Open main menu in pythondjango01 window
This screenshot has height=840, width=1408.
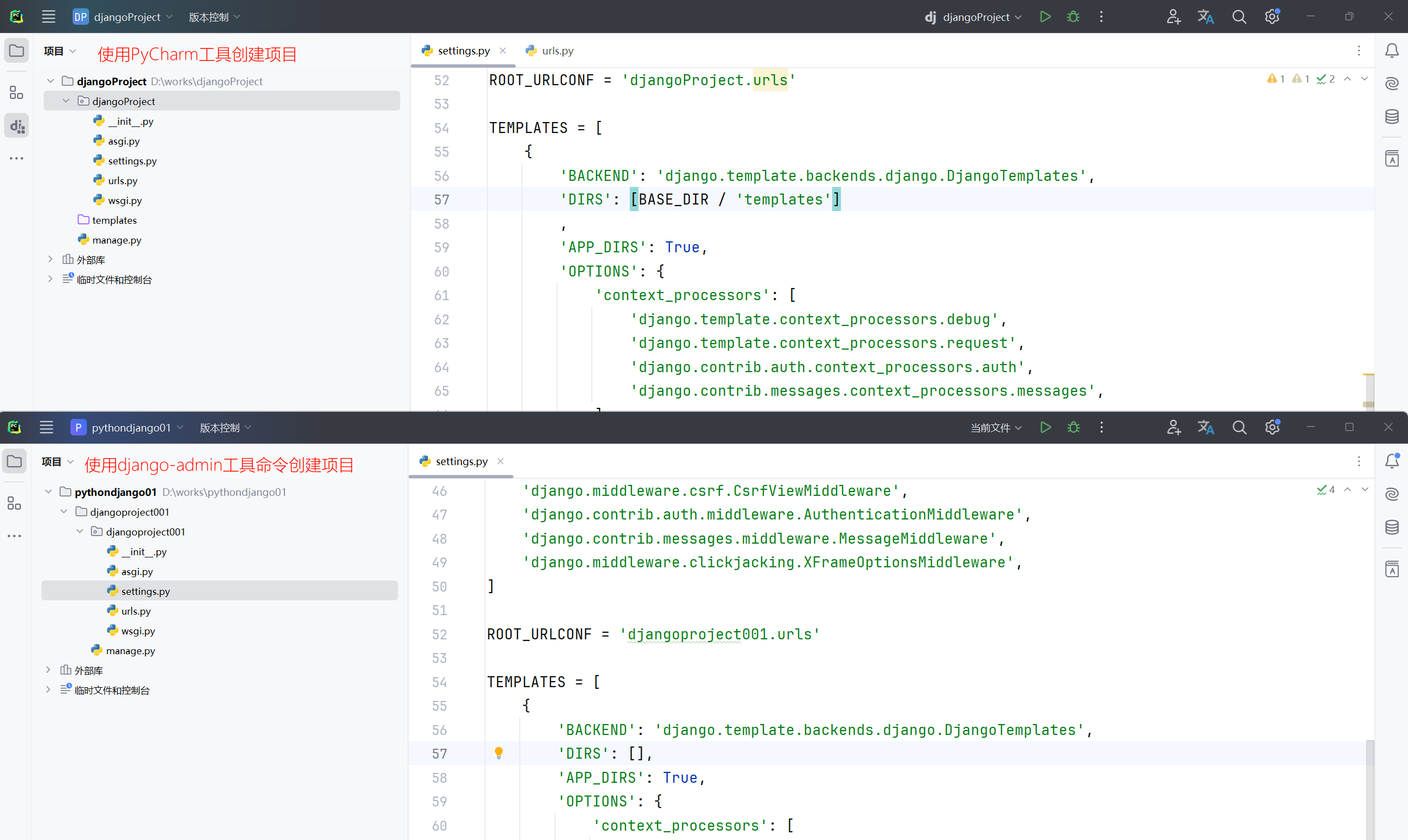pyautogui.click(x=46, y=427)
